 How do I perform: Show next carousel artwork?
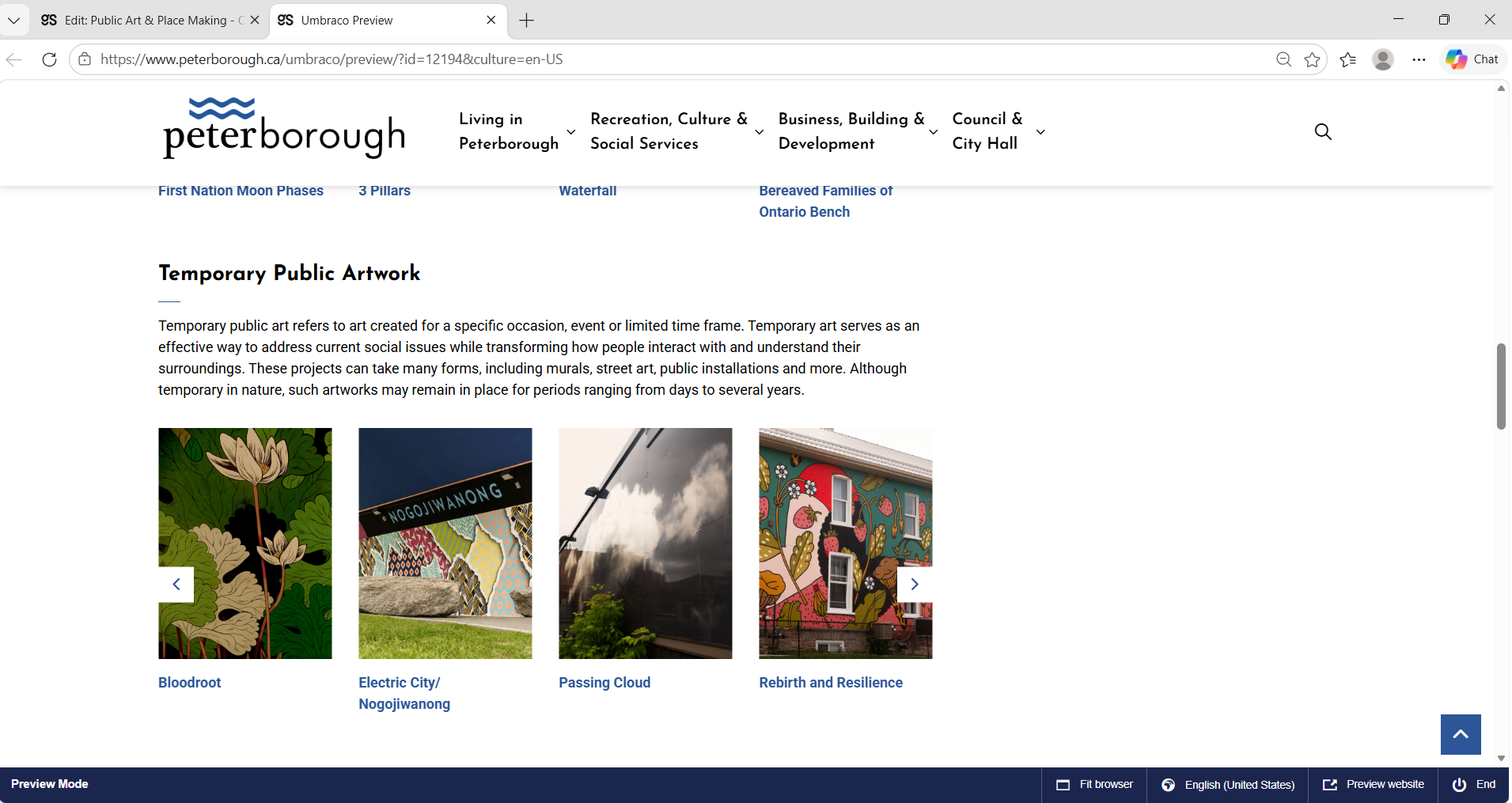[915, 585]
